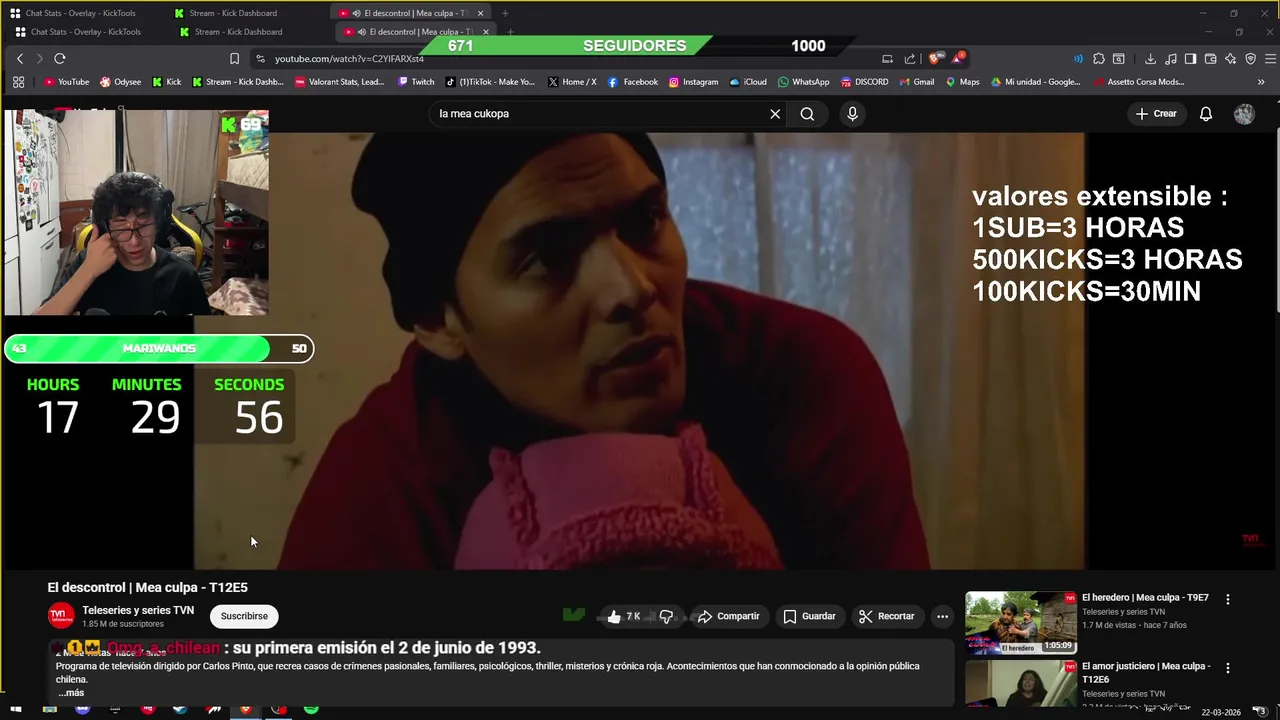Open the TikTok bookmark

click(490, 82)
